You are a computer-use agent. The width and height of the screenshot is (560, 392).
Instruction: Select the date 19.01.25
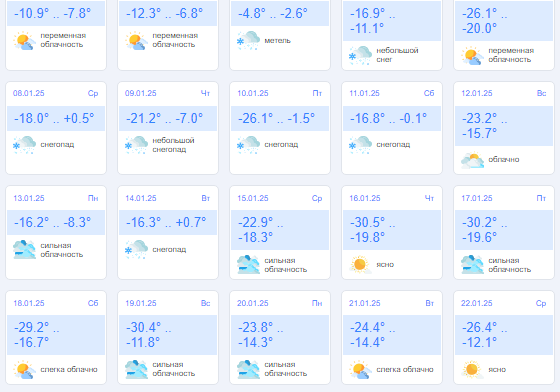[x=141, y=303]
